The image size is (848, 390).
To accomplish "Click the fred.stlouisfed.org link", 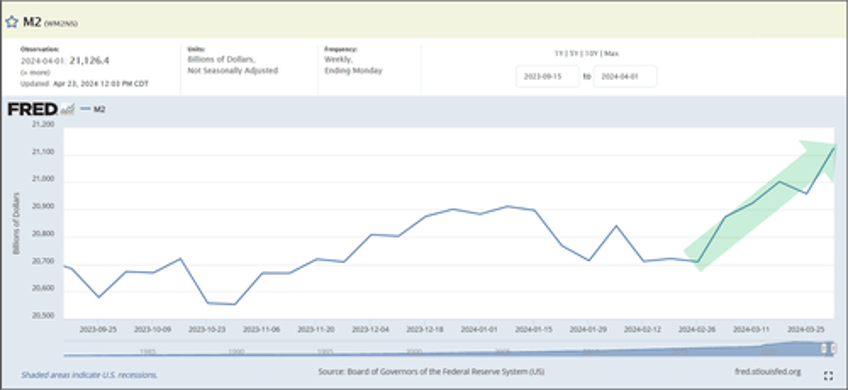I will tap(768, 372).
